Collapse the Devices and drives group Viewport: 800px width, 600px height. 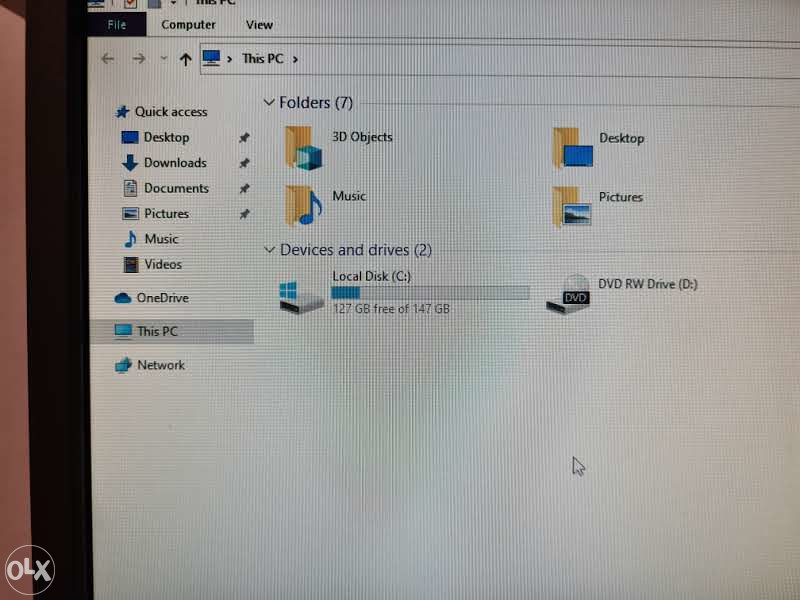[x=269, y=249]
